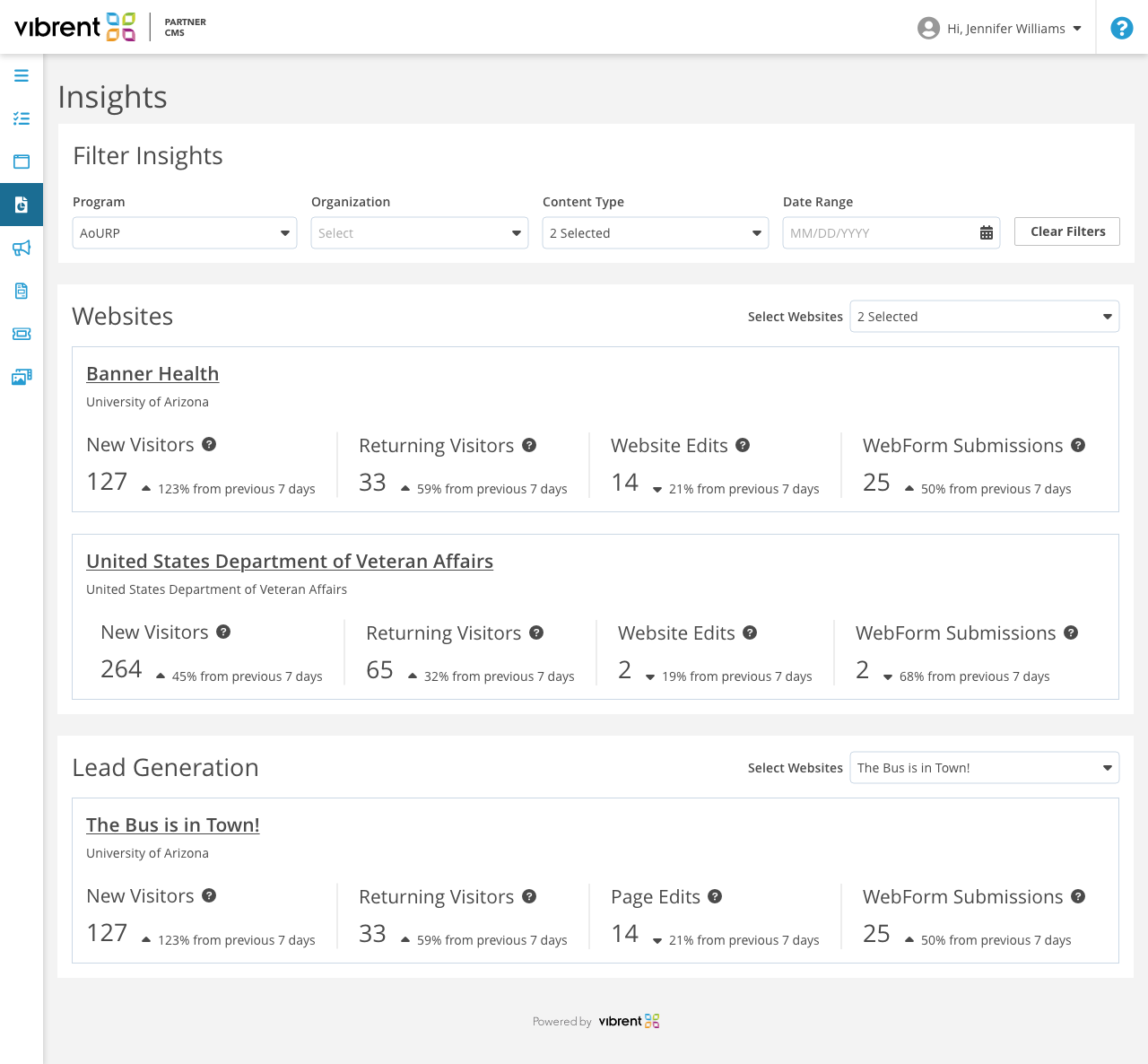Viewport: 1148px width, 1064px height.
Task: Click the PARTNER CMS label in header
Action: coord(186,27)
